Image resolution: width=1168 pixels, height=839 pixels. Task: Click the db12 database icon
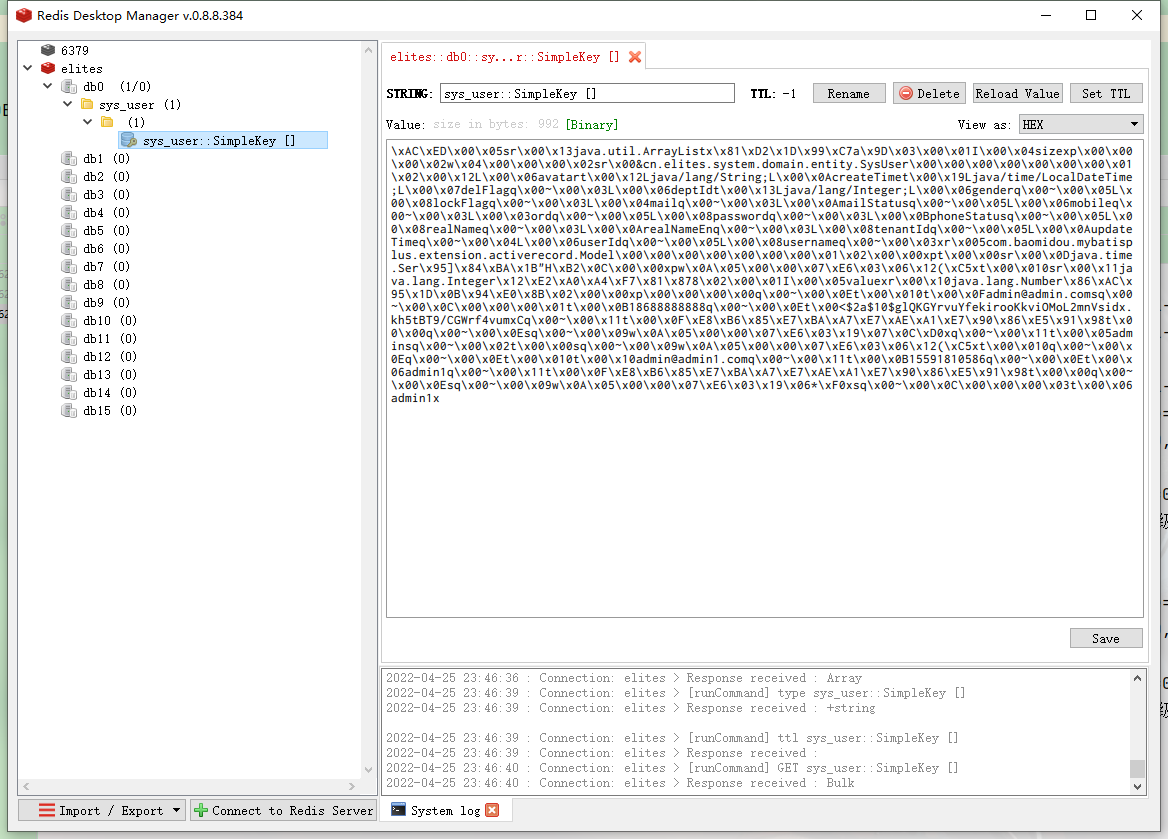click(x=69, y=356)
